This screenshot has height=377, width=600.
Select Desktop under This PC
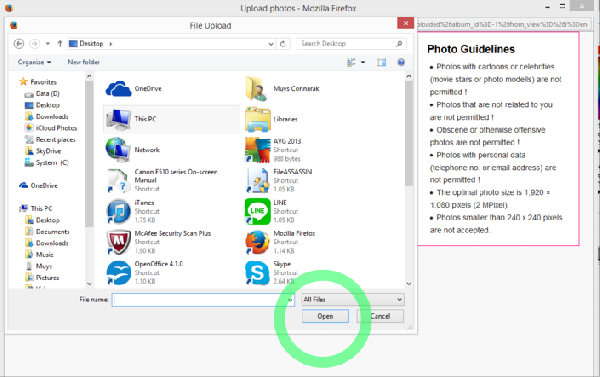42,220
